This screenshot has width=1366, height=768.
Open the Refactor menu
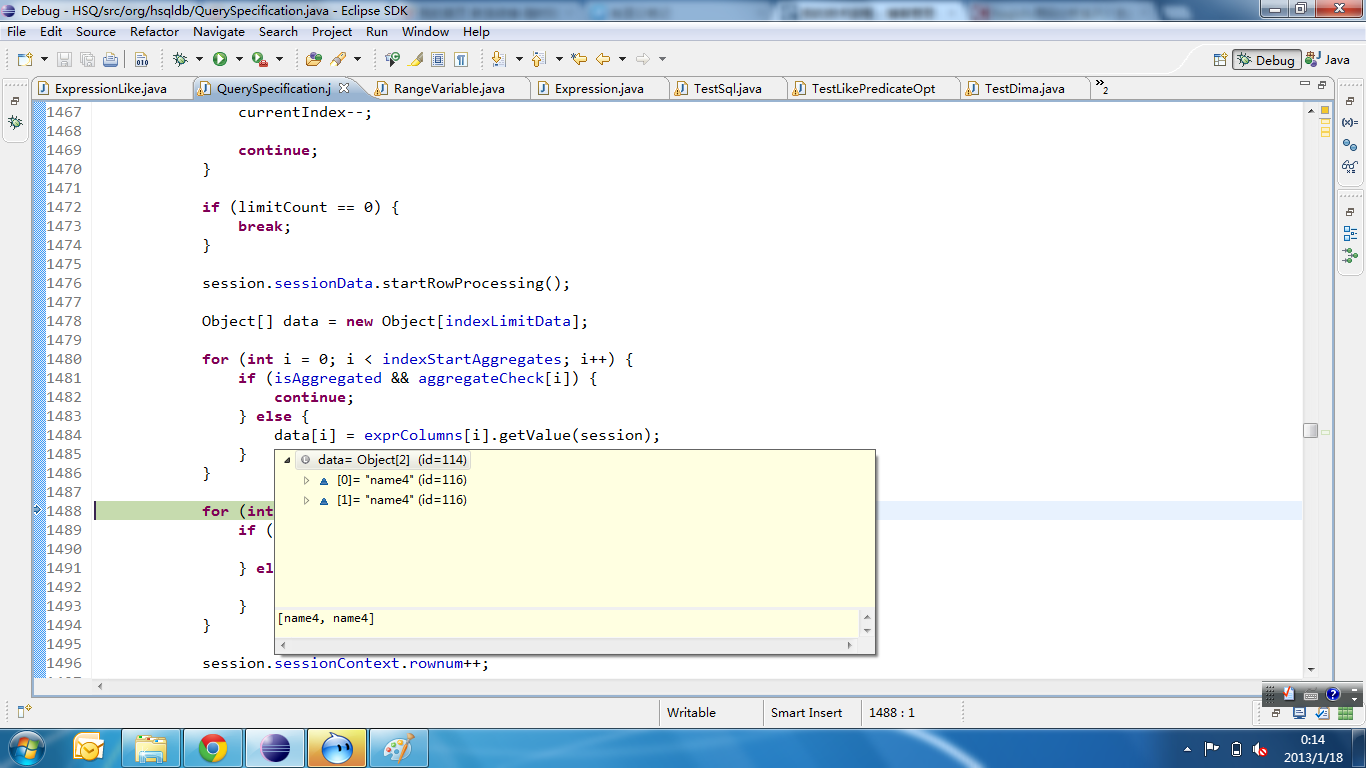click(154, 31)
